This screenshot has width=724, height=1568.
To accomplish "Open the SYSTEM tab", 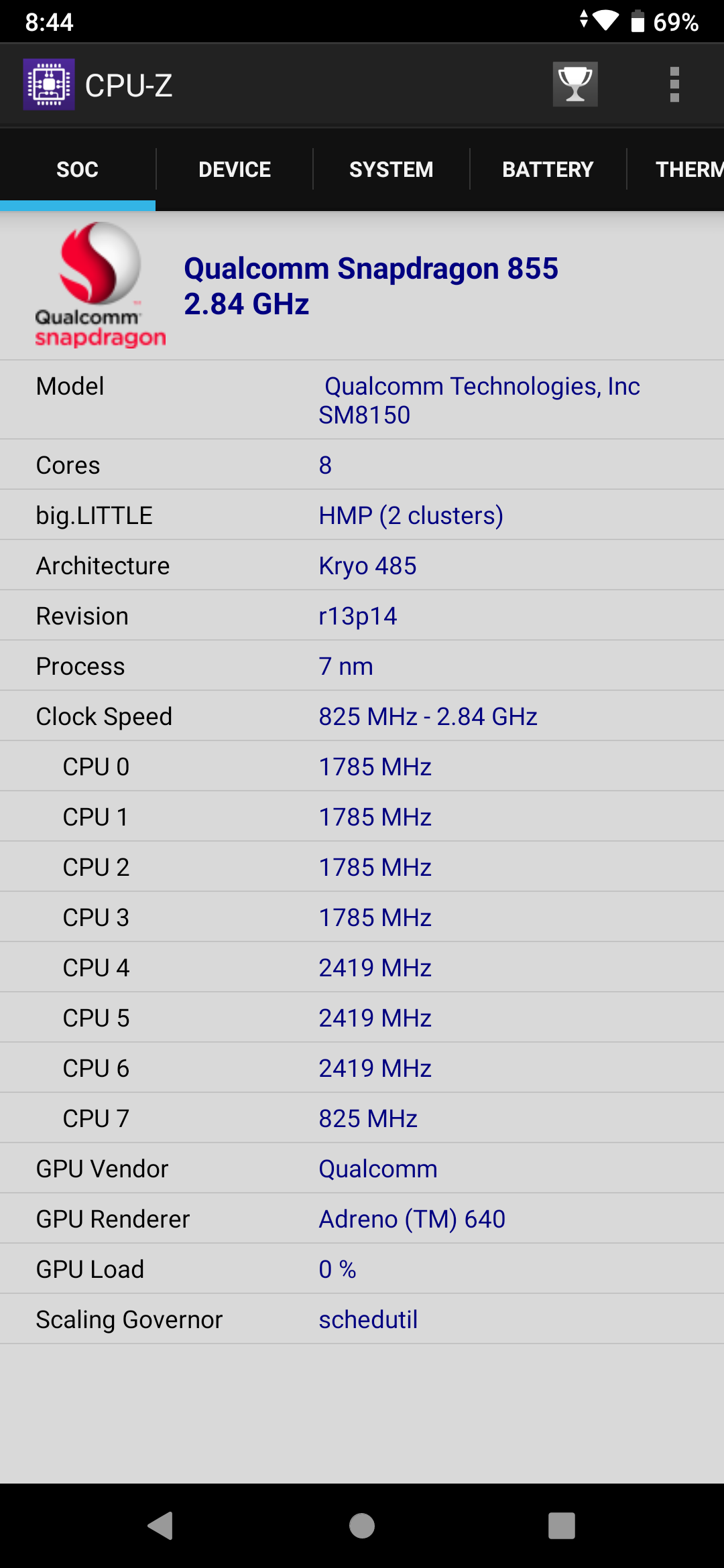I will (391, 170).
